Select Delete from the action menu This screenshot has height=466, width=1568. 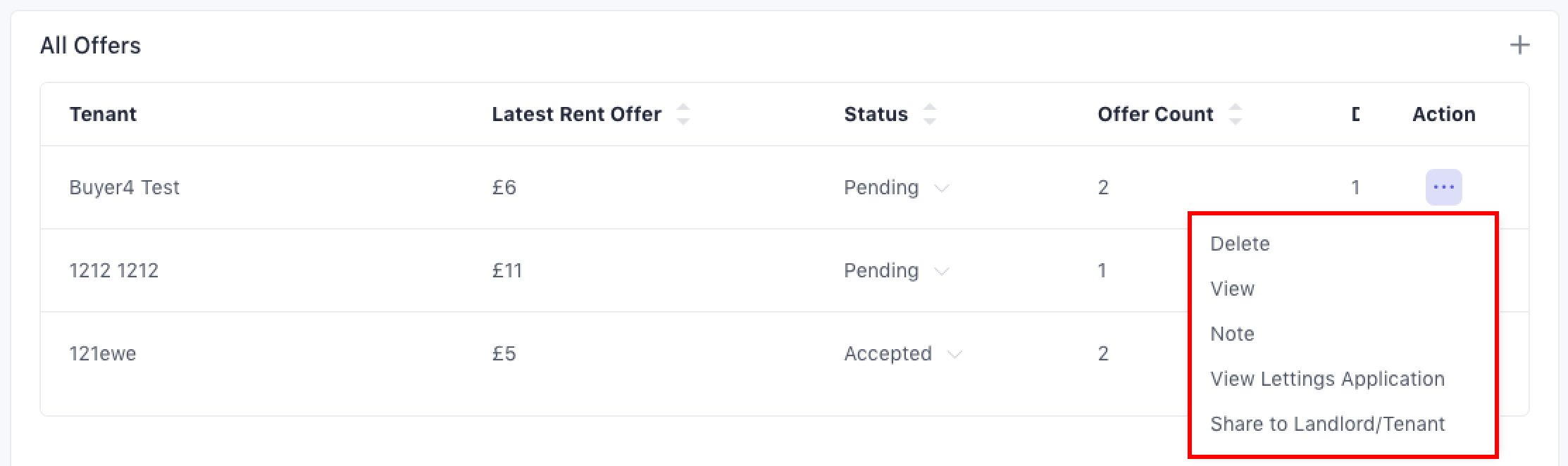point(1240,244)
